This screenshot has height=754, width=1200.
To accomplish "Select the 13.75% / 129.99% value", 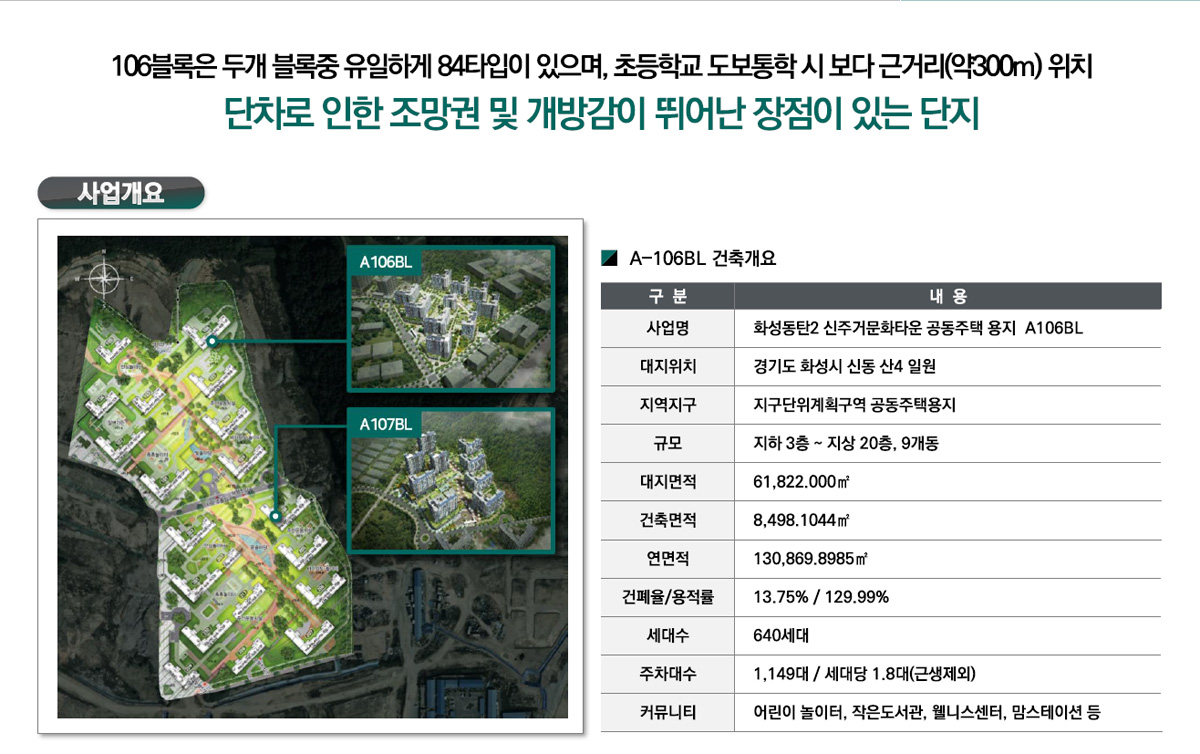I will click(x=820, y=597).
